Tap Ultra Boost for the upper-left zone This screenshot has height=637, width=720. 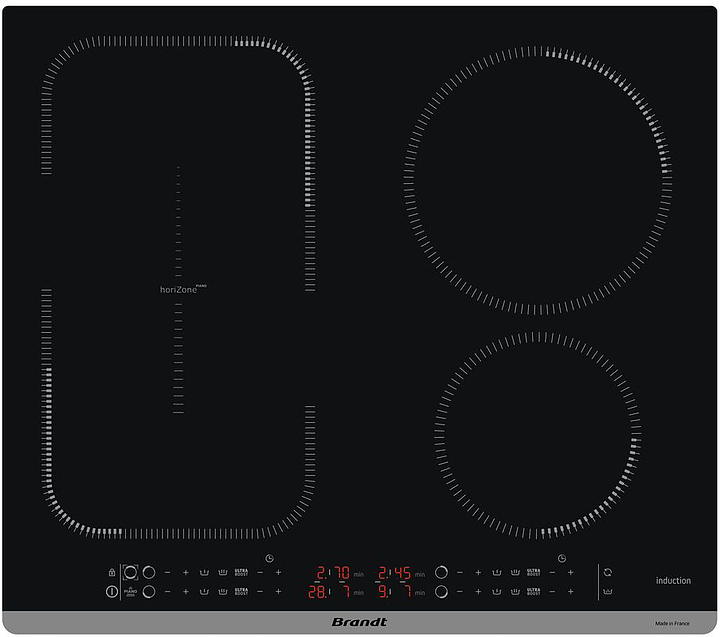click(241, 573)
